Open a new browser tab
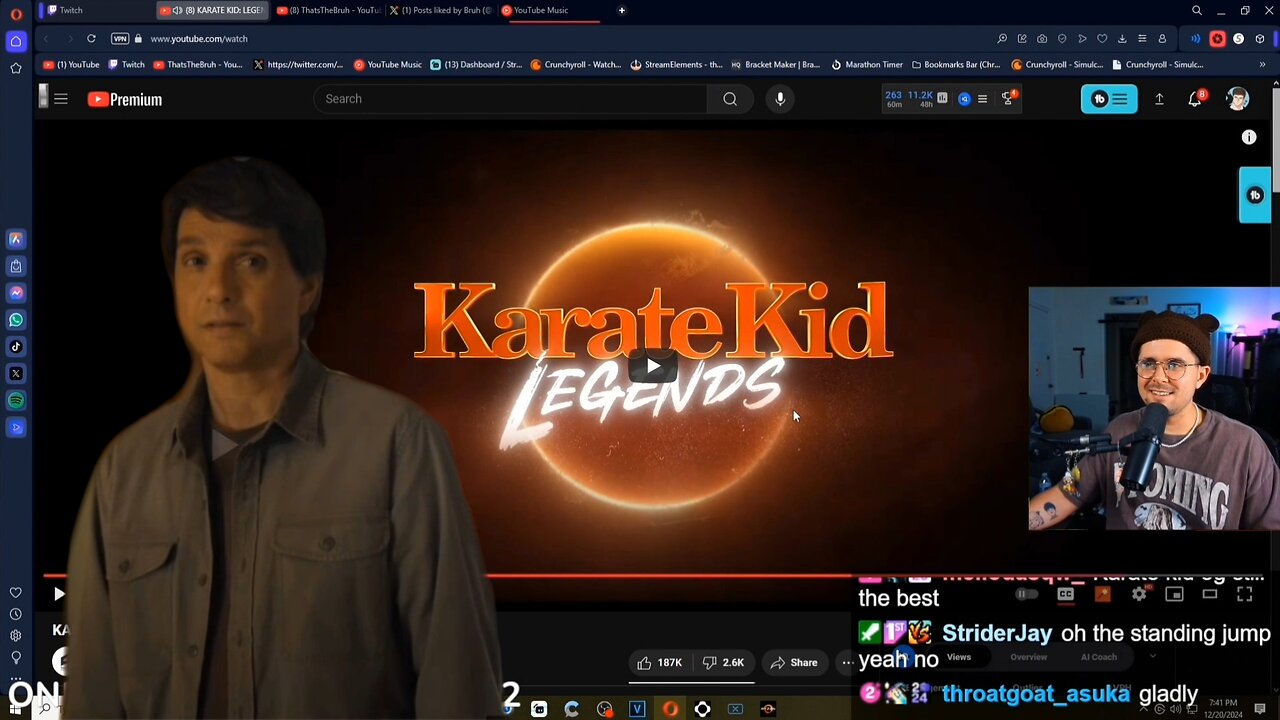Viewport: 1280px width, 720px height. pos(621,10)
